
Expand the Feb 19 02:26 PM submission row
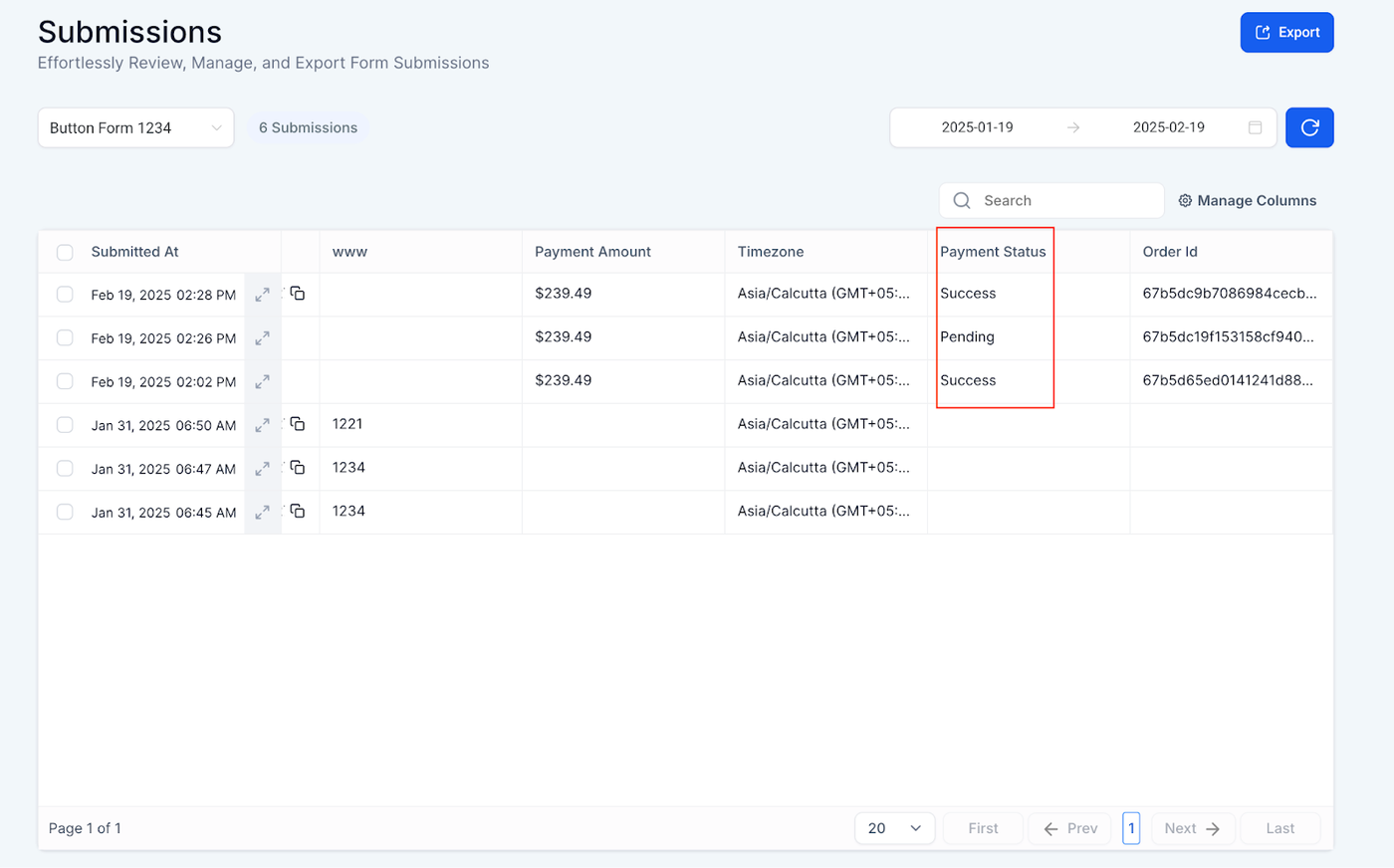coord(262,338)
